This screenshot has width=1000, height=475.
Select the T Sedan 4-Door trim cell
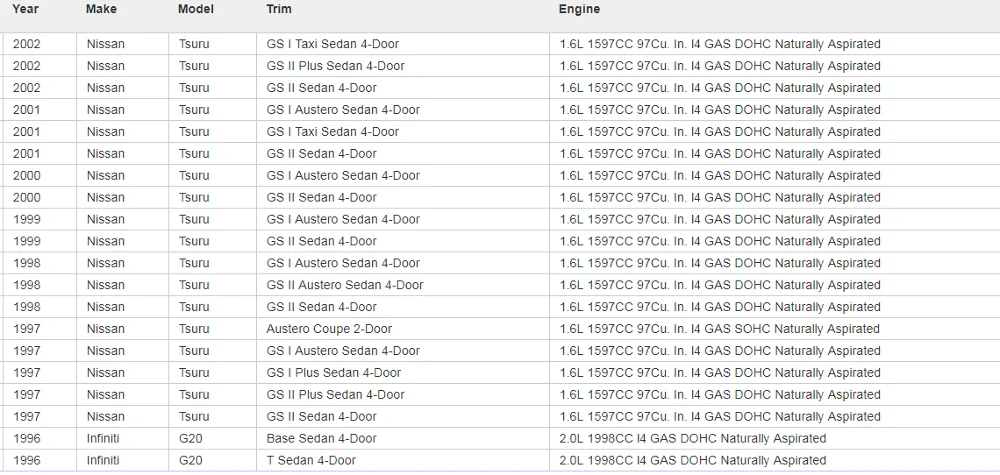pyautogui.click(x=311, y=461)
